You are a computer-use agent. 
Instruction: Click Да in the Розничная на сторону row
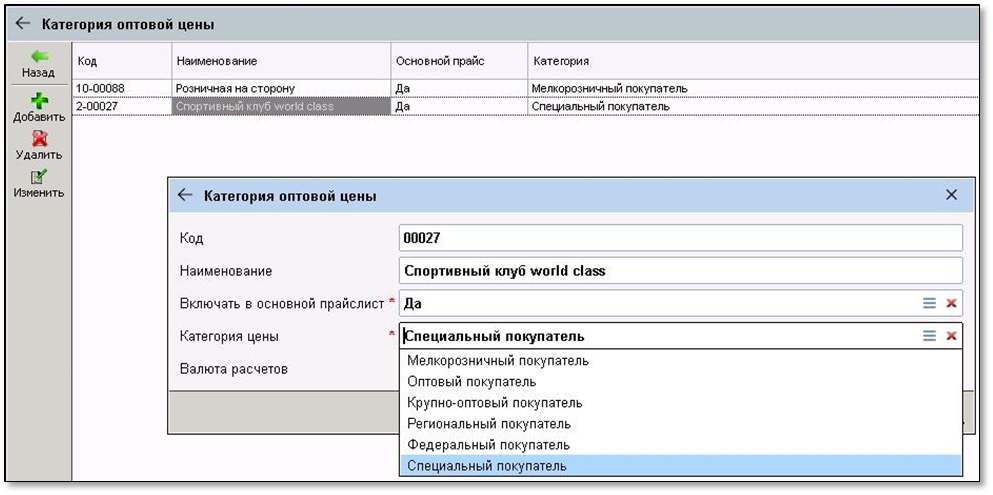pos(459,89)
